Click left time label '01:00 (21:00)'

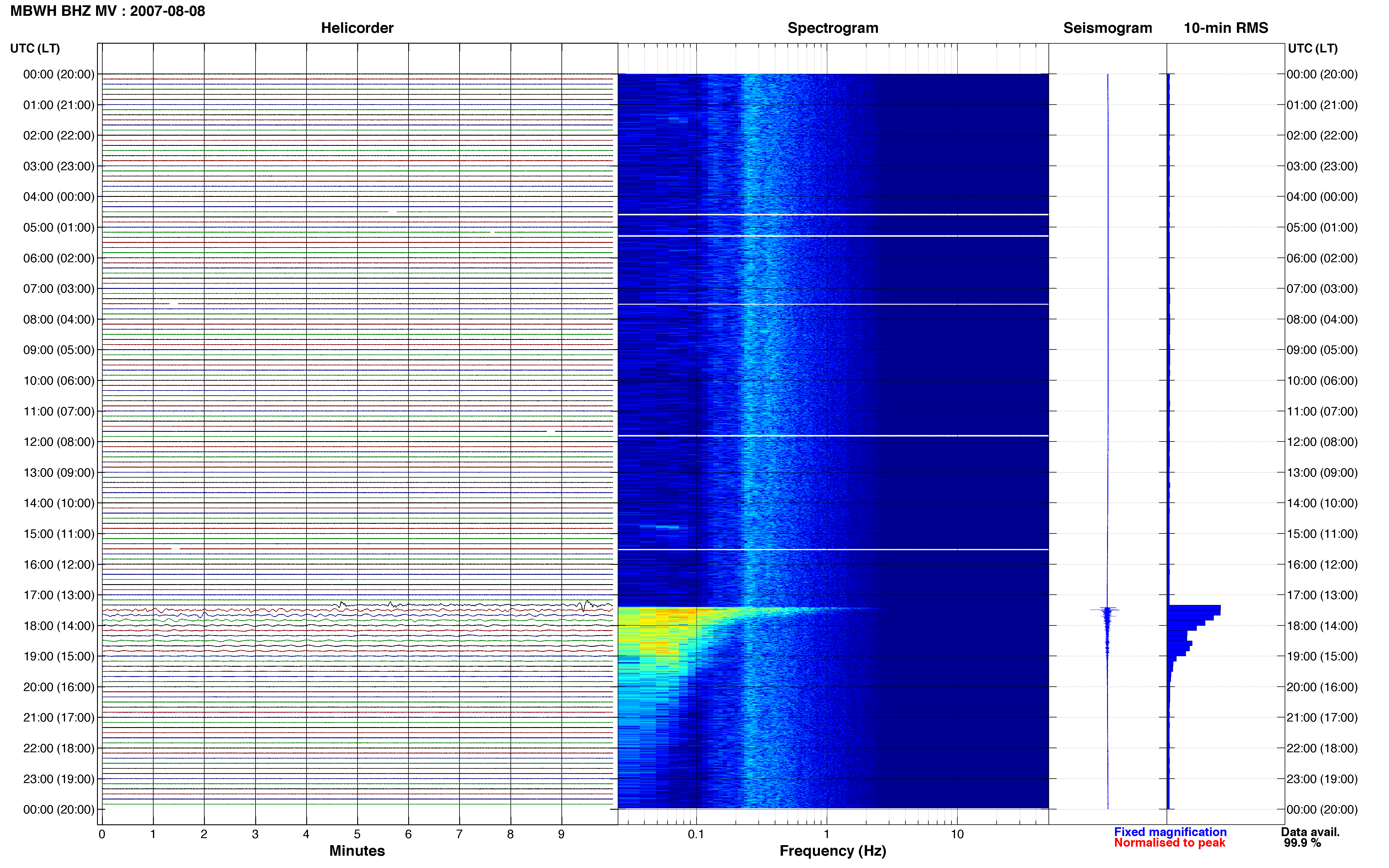59,105
